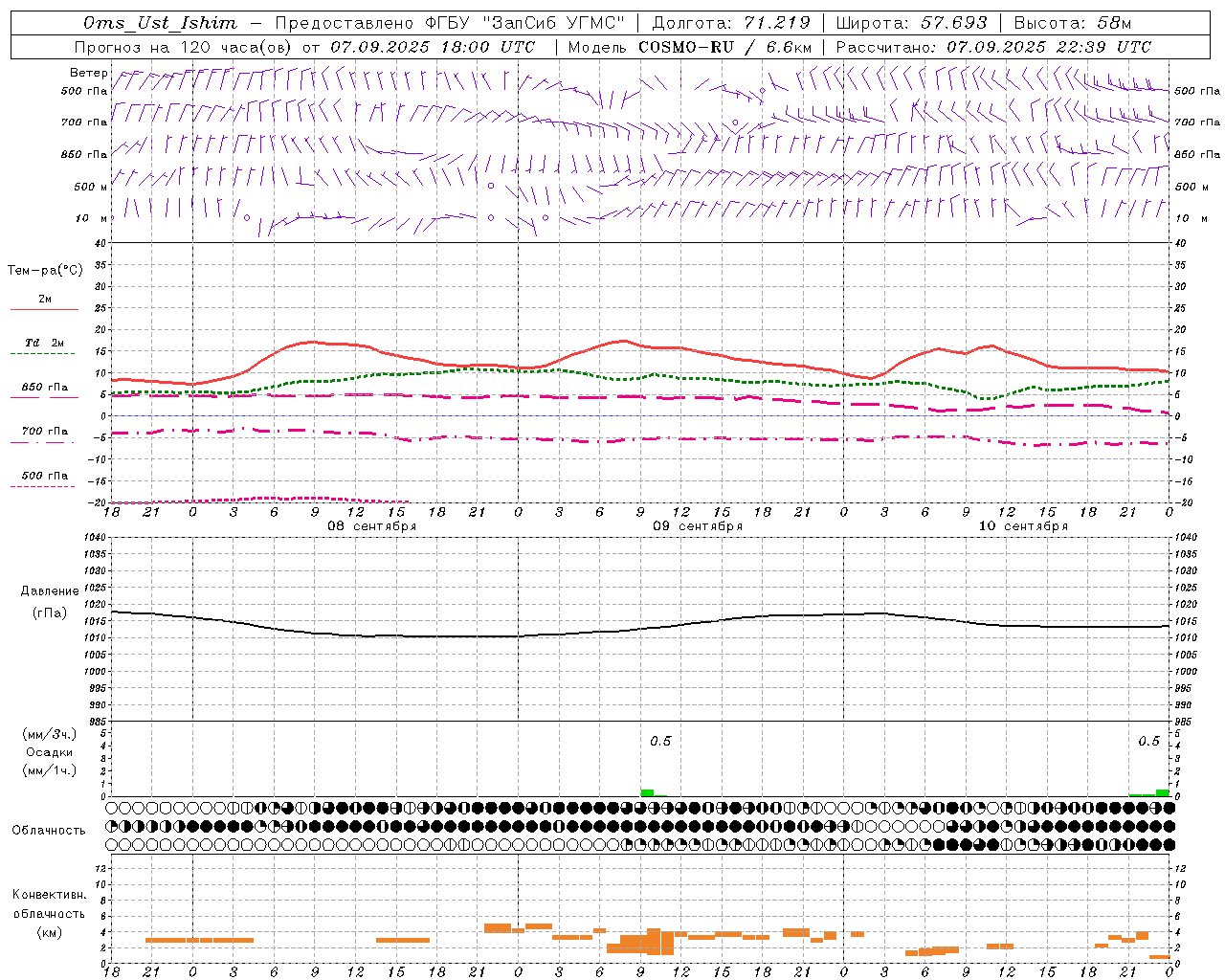This screenshot has width=1225, height=980.
Task: Click the (км) unit under convective cloud label
Action: 50,932
